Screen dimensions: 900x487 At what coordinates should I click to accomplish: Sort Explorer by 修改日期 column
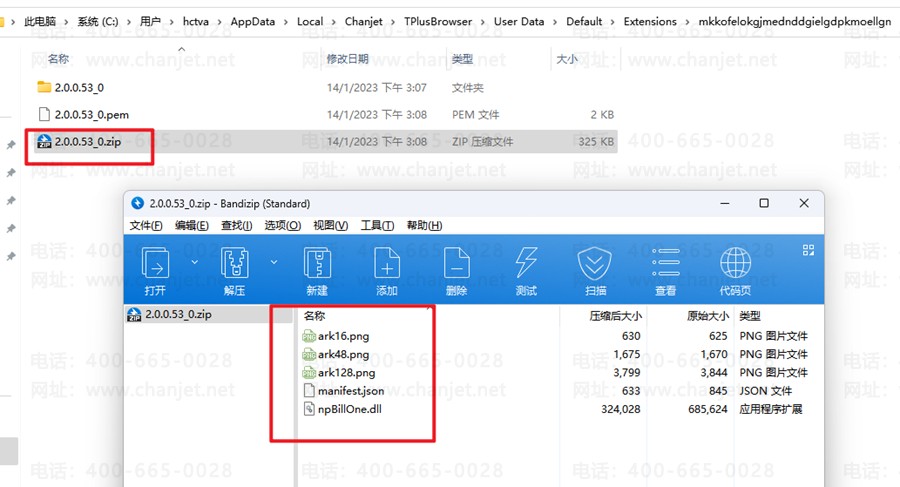coord(347,59)
